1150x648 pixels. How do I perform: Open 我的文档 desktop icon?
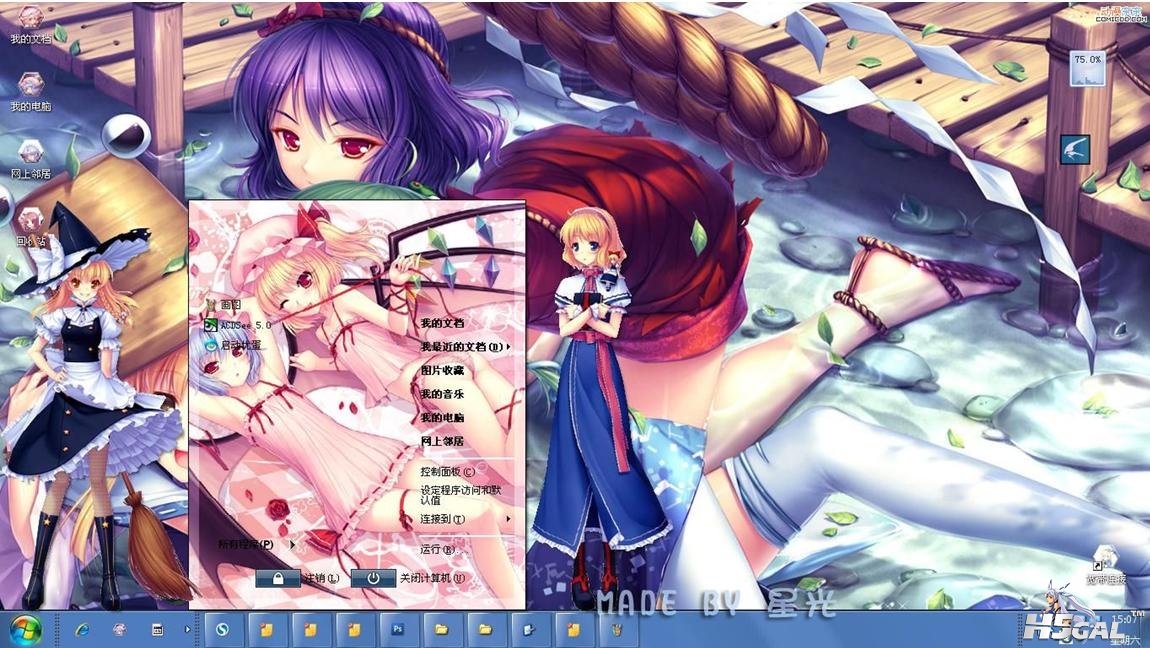pos(30,22)
